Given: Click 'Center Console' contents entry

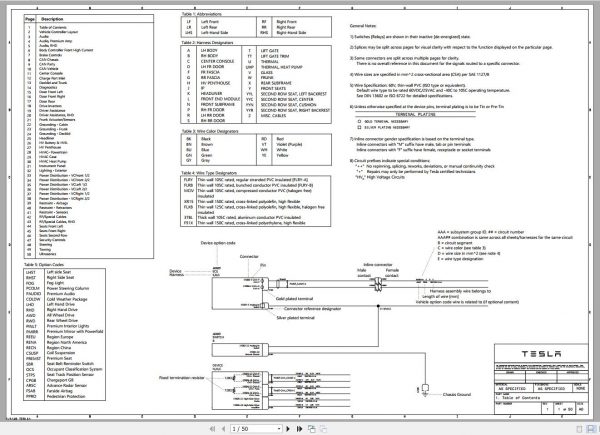Looking at the screenshot, I should [51, 73].
